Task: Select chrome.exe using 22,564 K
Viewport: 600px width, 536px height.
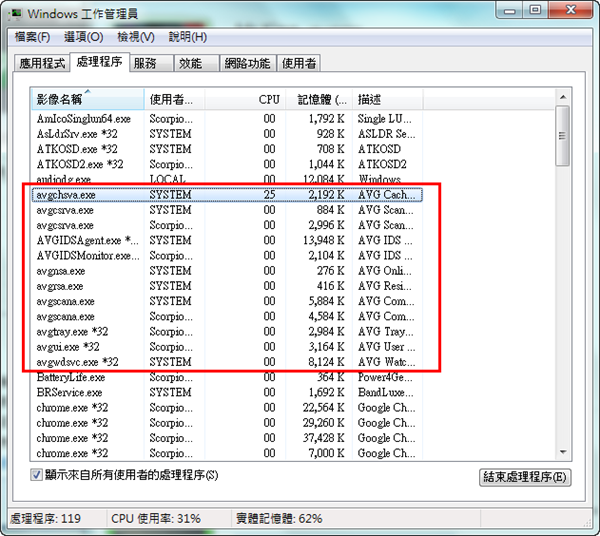Action: (x=227, y=407)
